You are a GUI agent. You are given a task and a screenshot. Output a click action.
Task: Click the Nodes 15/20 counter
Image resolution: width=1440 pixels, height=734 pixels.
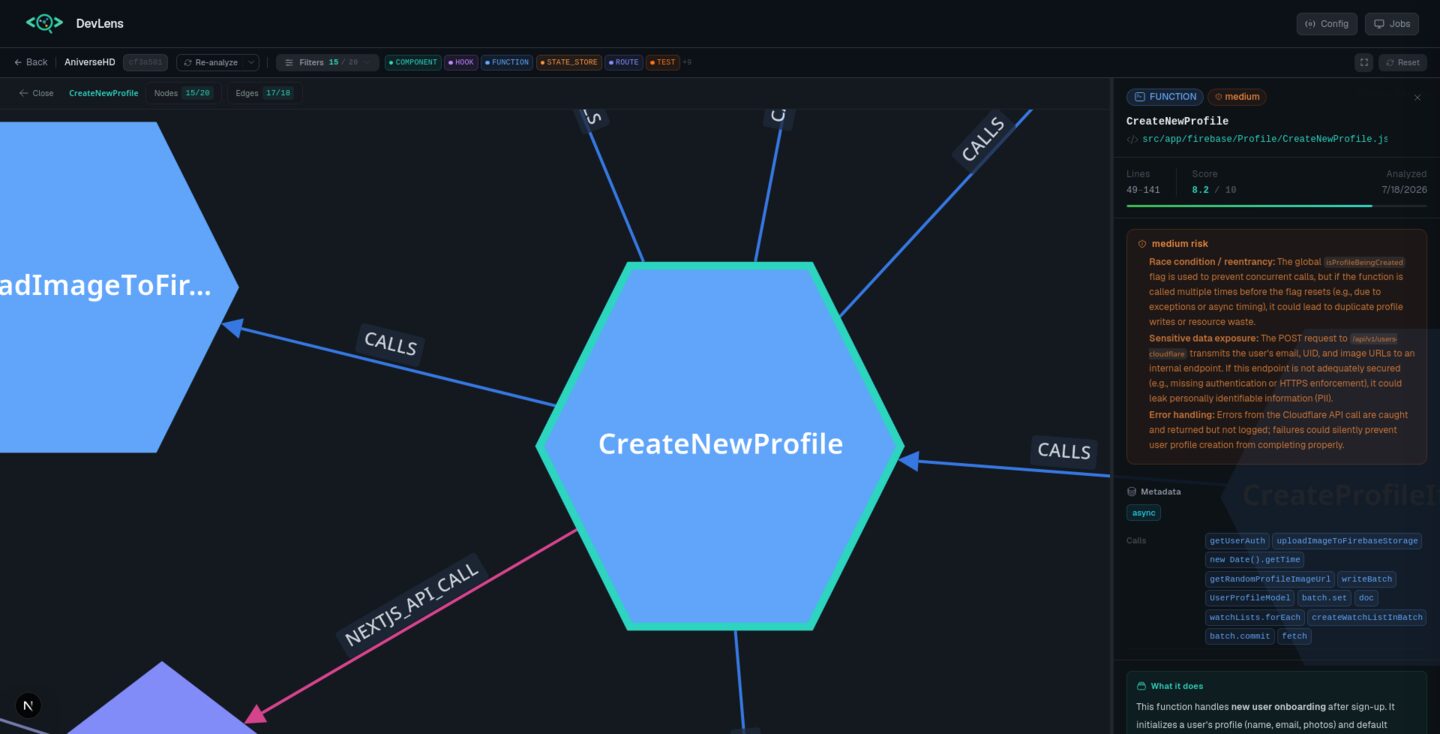[183, 93]
